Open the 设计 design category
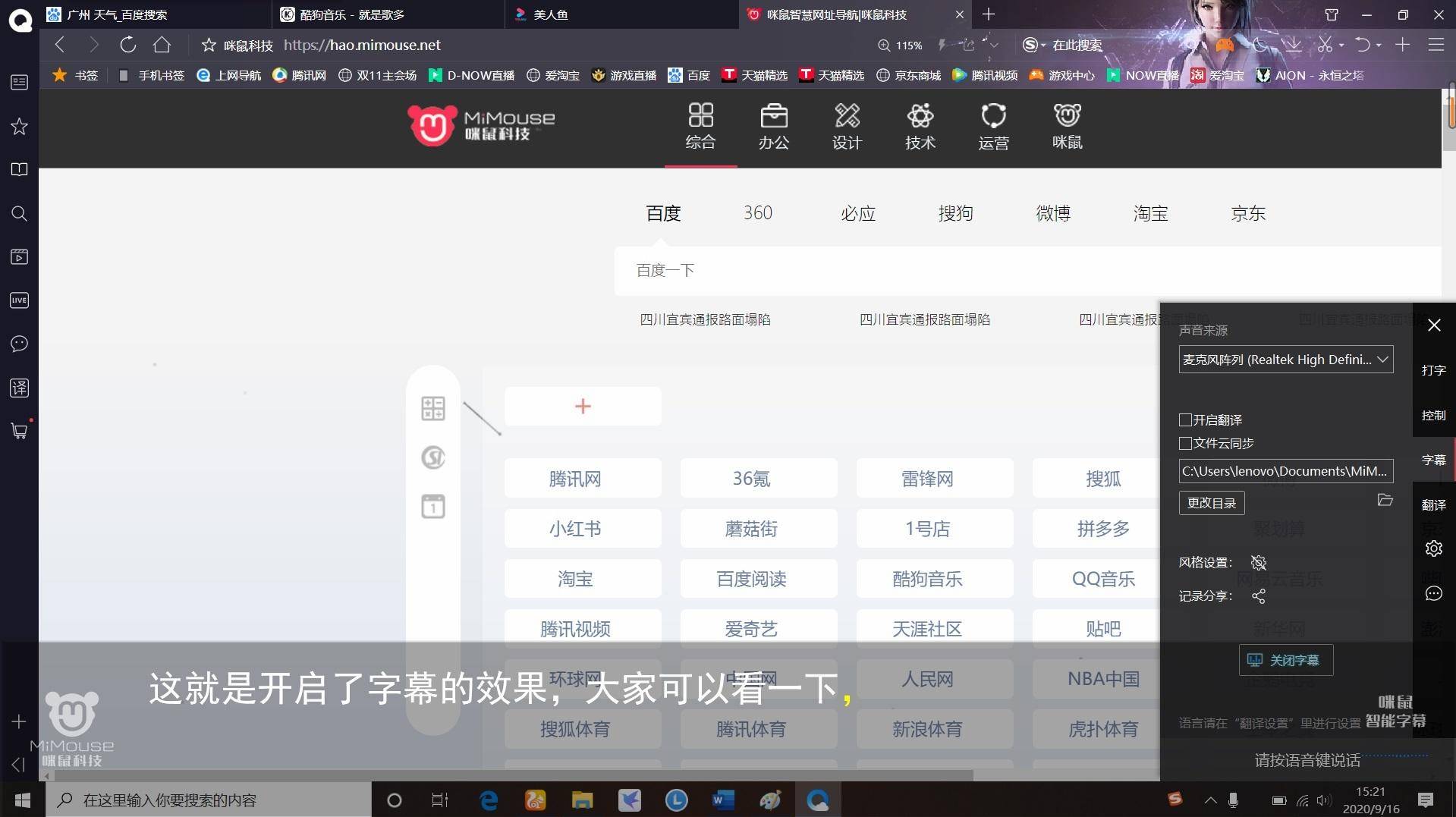The image size is (1456, 817). (x=847, y=126)
